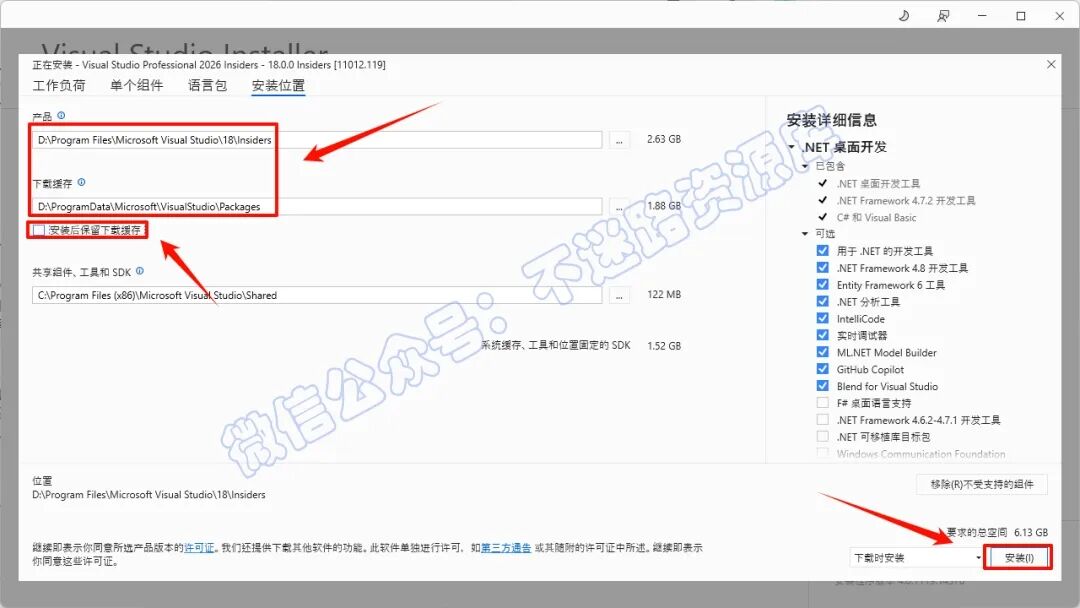Check .NET Framework 4.6.2-4.7.1 开发工具
The width and height of the screenshot is (1080, 608).
(x=822, y=419)
